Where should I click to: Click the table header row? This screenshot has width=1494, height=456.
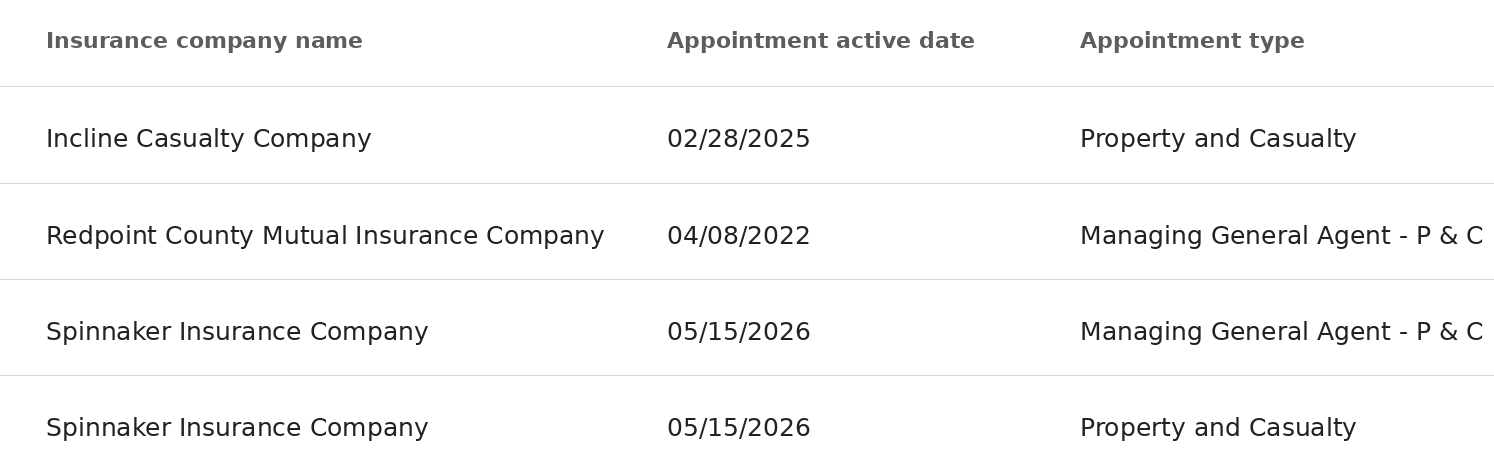(x=747, y=43)
